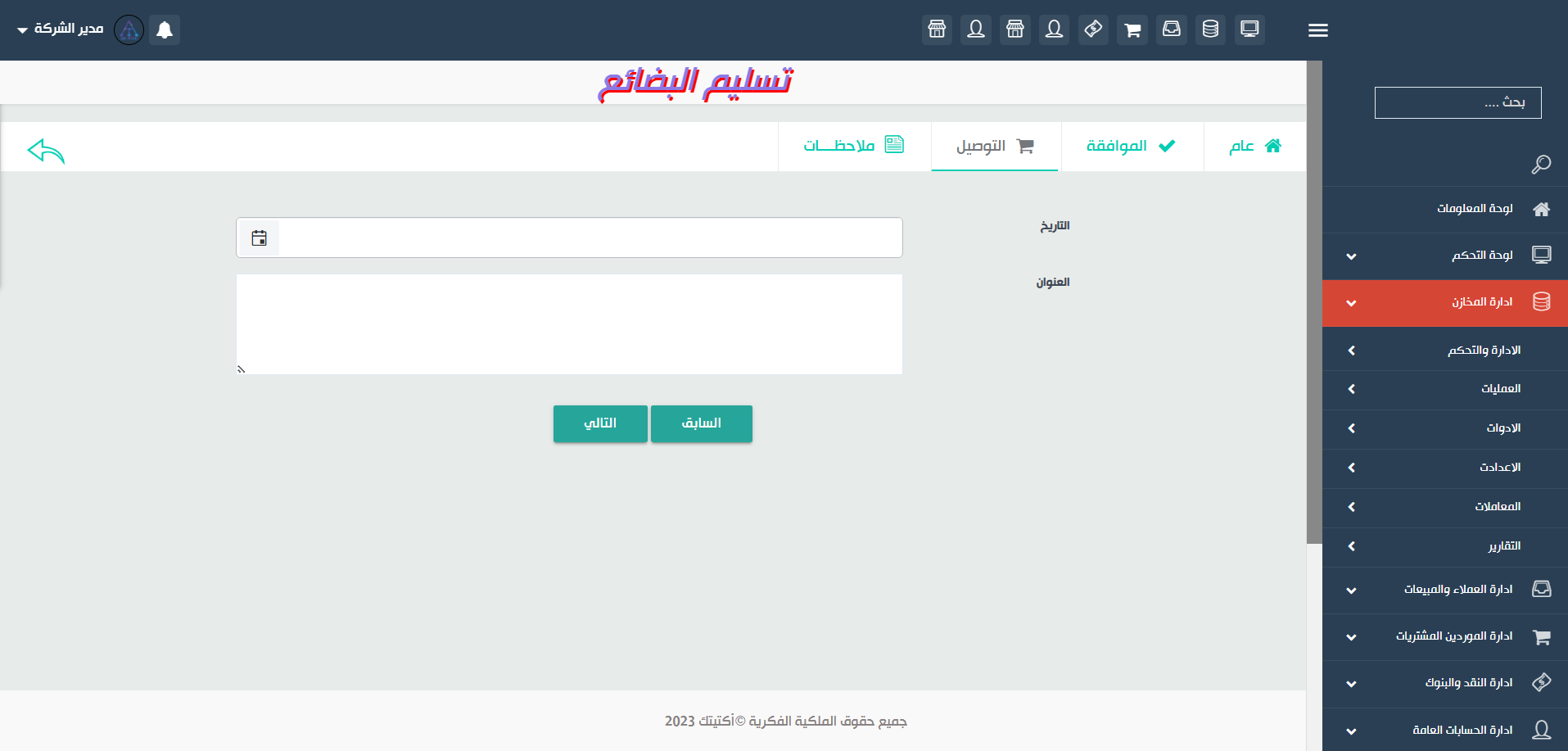Click the database icon beside ادارة المخازن
The height and width of the screenshot is (751, 1568).
1542,301
